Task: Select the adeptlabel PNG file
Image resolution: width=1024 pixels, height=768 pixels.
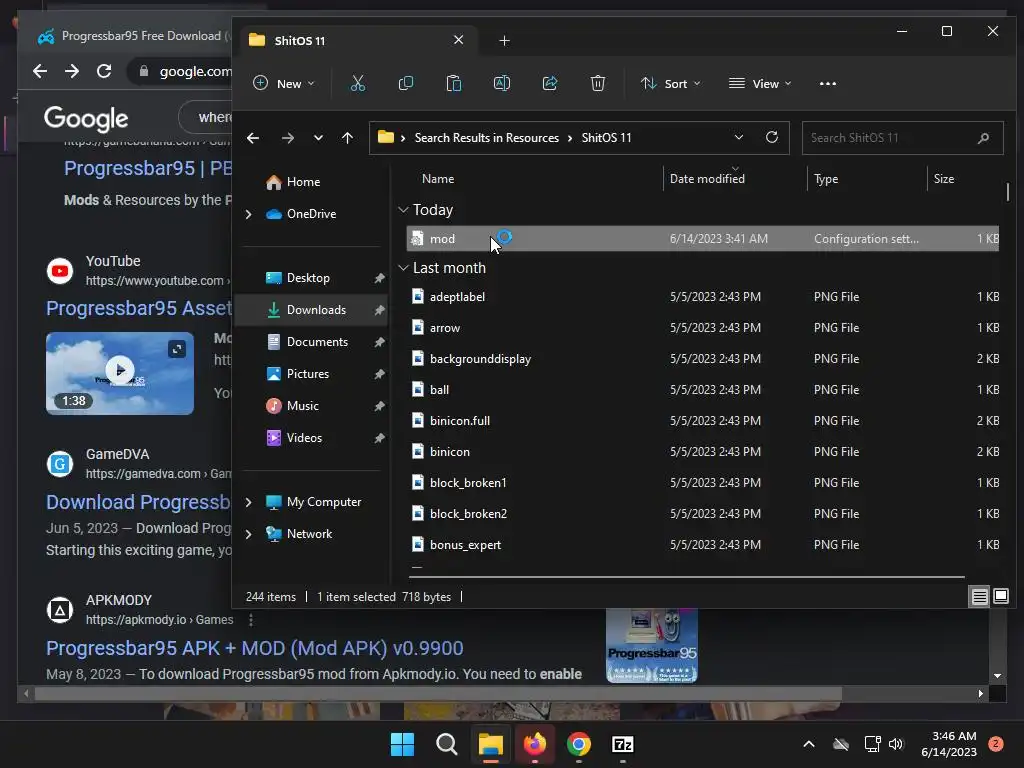Action: point(703,296)
